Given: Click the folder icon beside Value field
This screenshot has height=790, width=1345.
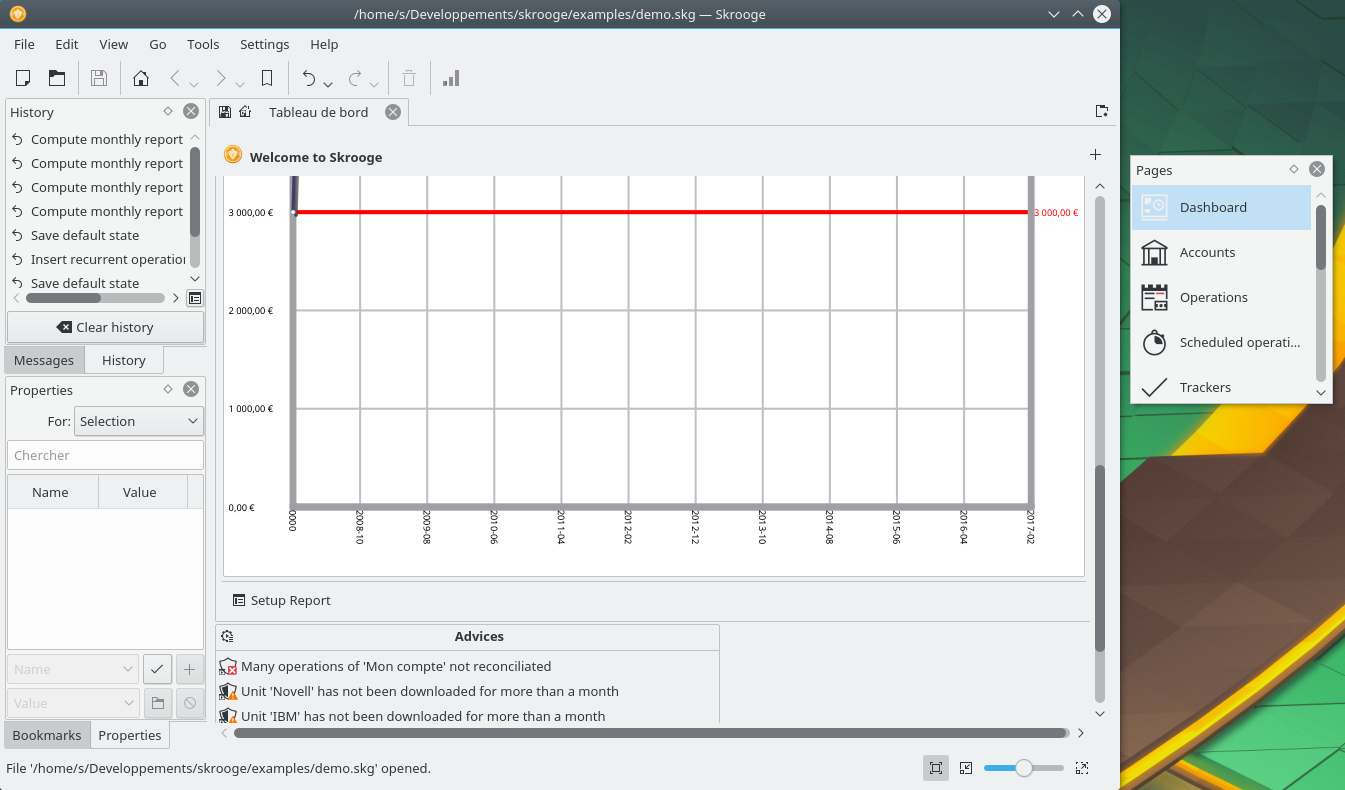Looking at the screenshot, I should (x=157, y=703).
